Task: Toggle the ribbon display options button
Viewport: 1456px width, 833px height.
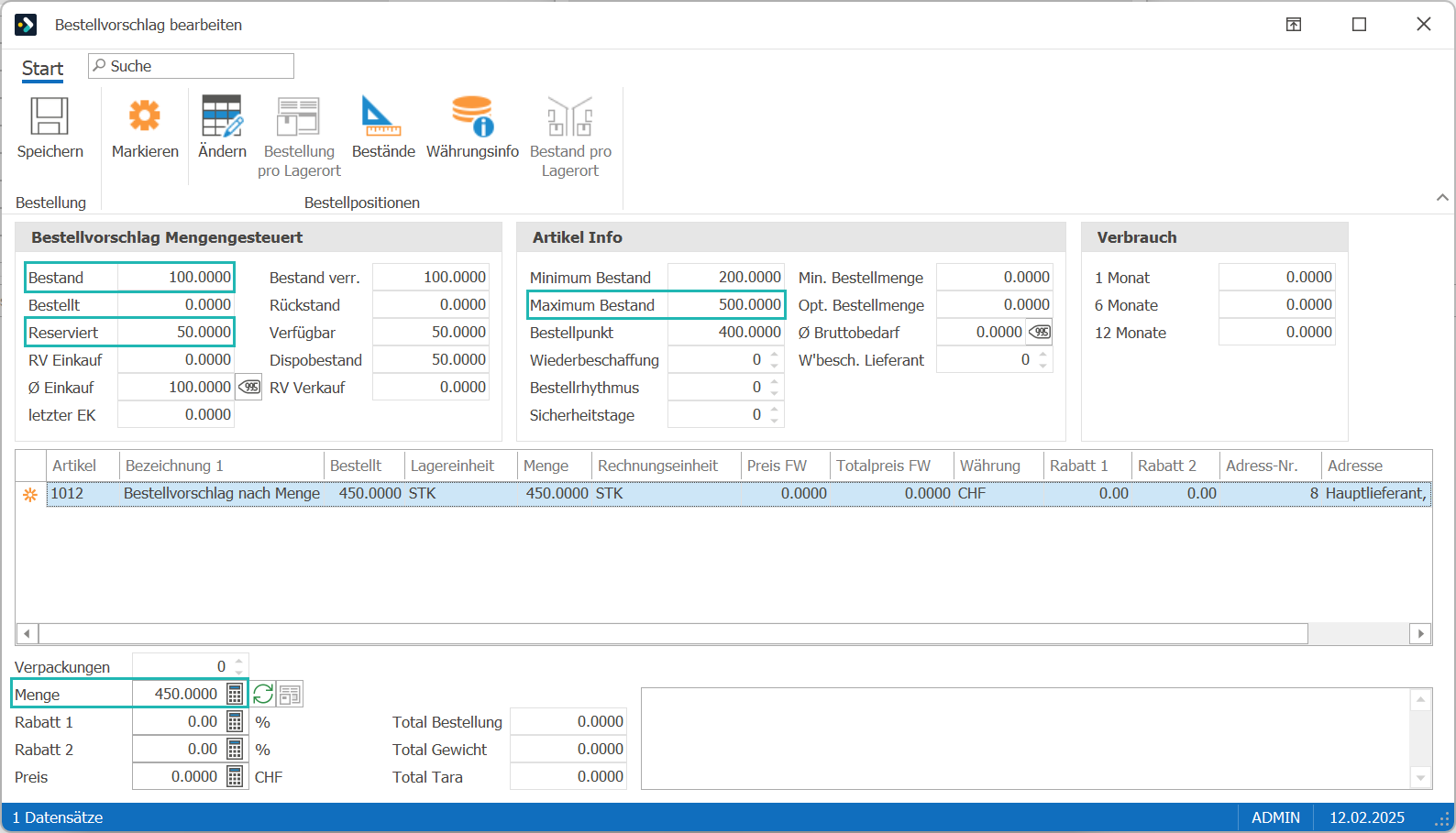Action: click(1294, 25)
